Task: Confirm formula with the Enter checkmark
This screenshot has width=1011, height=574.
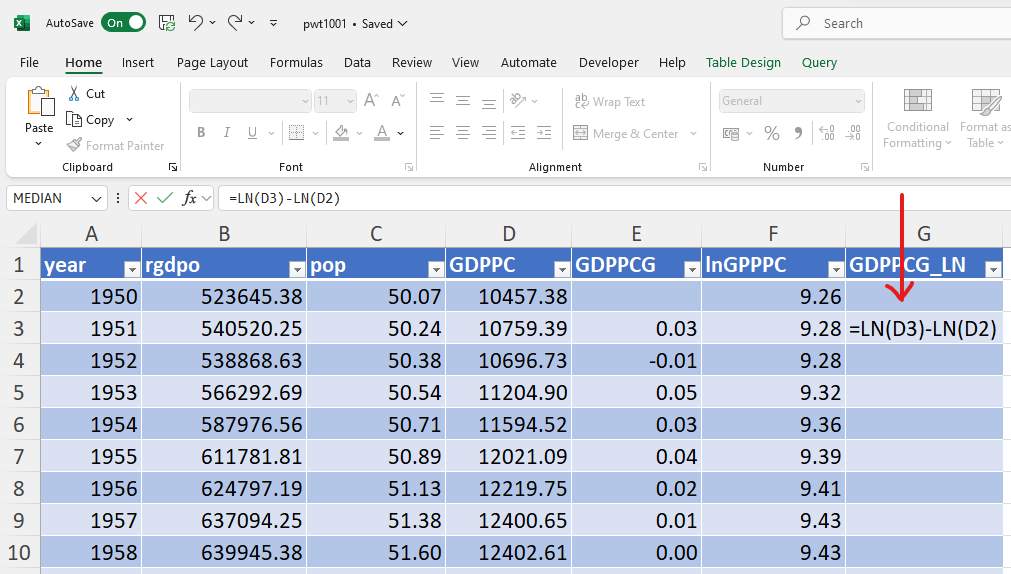Action: point(165,198)
